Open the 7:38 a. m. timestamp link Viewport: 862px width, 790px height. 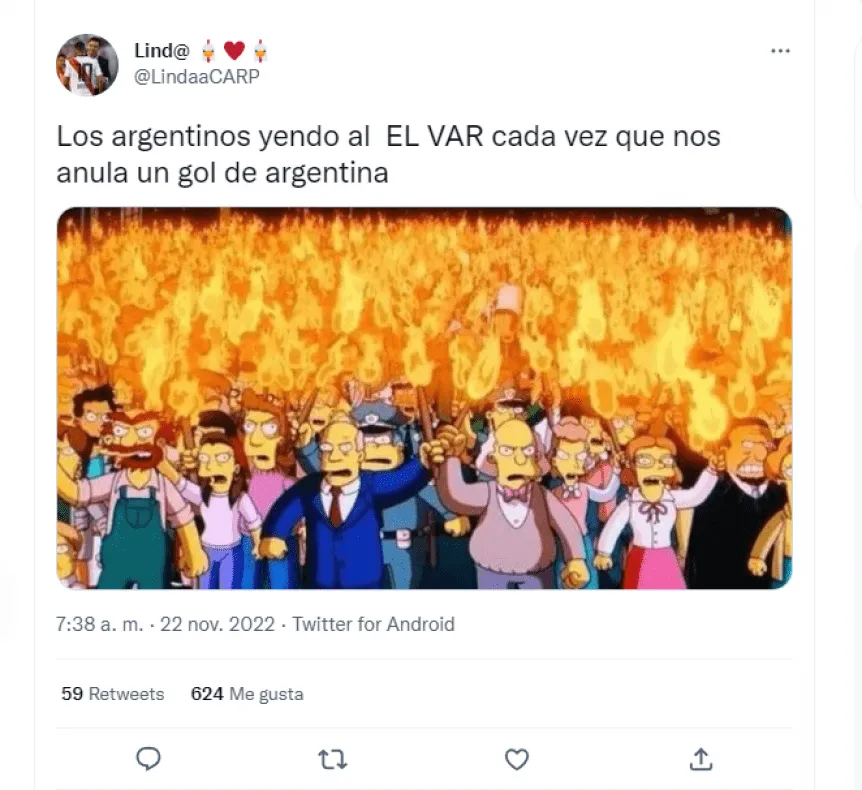100,625
